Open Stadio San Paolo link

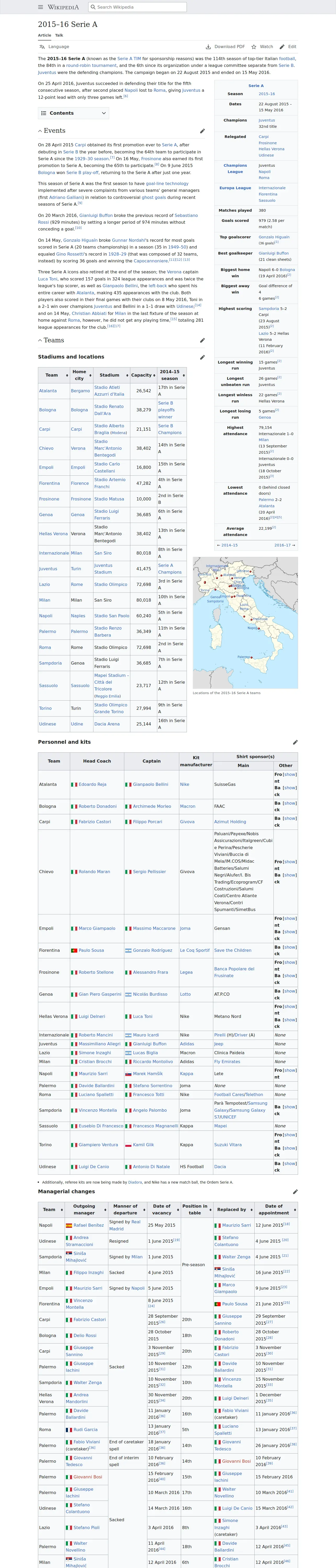click(111, 615)
